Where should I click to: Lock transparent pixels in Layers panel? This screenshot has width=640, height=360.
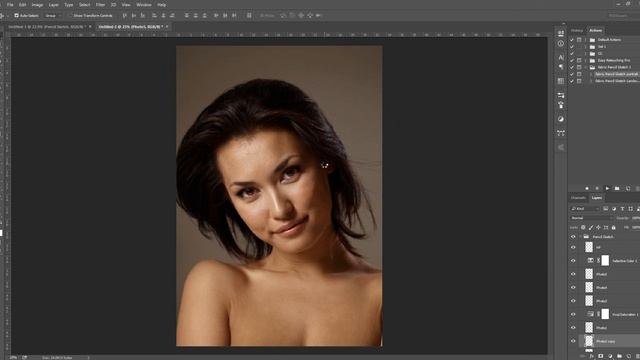pyautogui.click(x=583, y=227)
